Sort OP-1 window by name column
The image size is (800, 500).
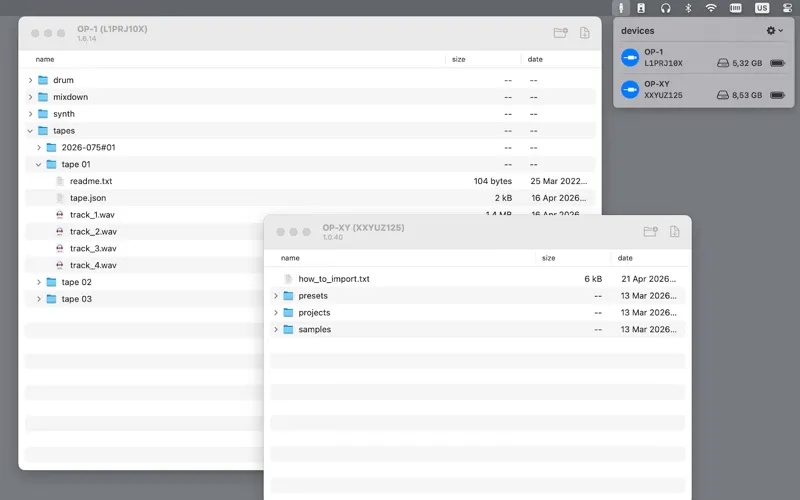tap(45, 59)
